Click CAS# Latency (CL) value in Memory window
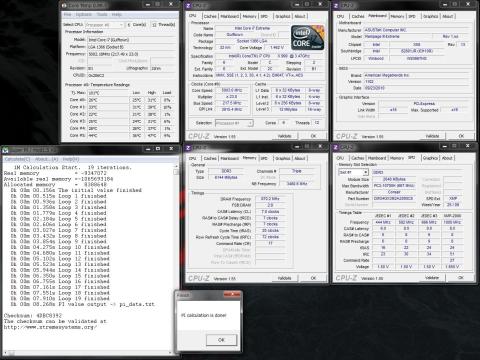 tap(270, 212)
